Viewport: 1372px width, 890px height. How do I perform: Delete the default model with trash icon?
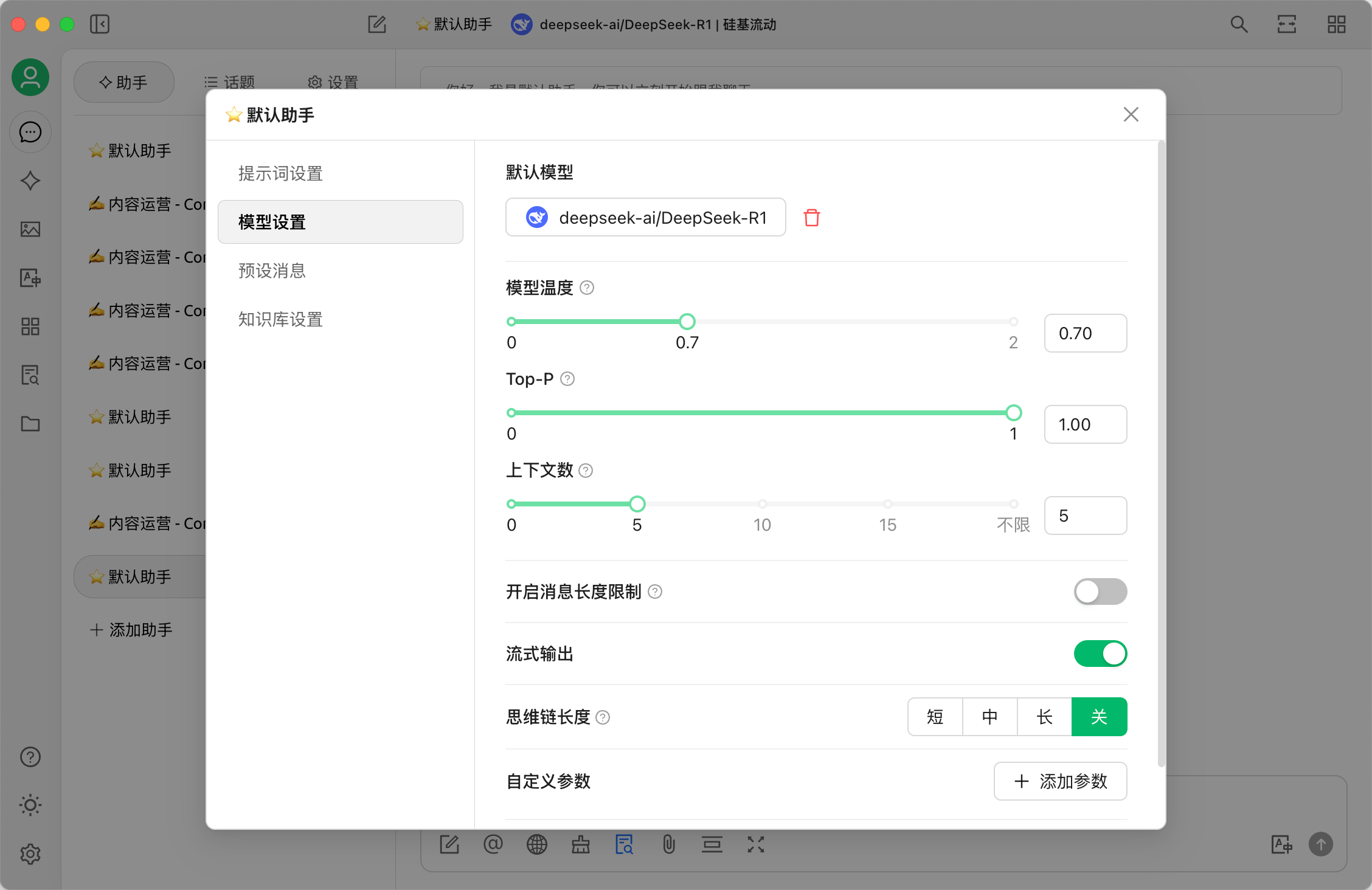tap(811, 218)
